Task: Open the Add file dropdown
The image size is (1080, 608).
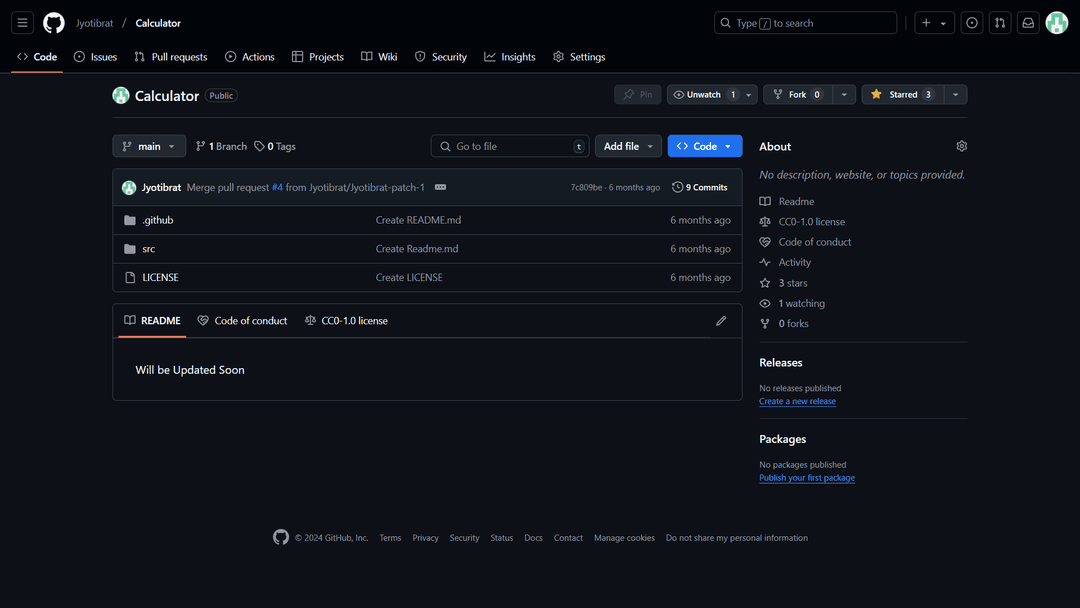Action: pos(628,146)
